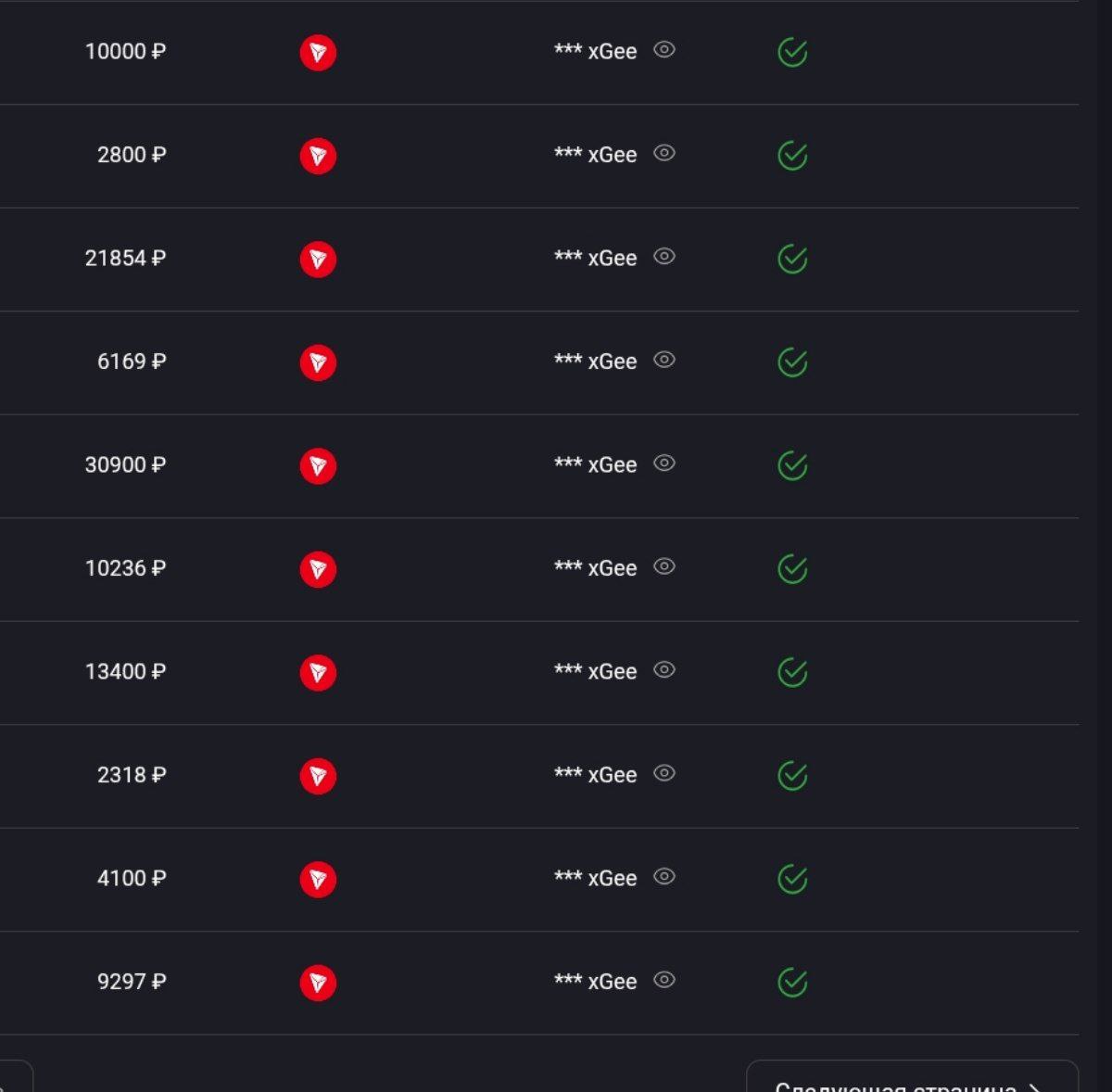The width and height of the screenshot is (1112, 1092).
Task: Click the masked address text for 13400 ₽
Action: 596,672
